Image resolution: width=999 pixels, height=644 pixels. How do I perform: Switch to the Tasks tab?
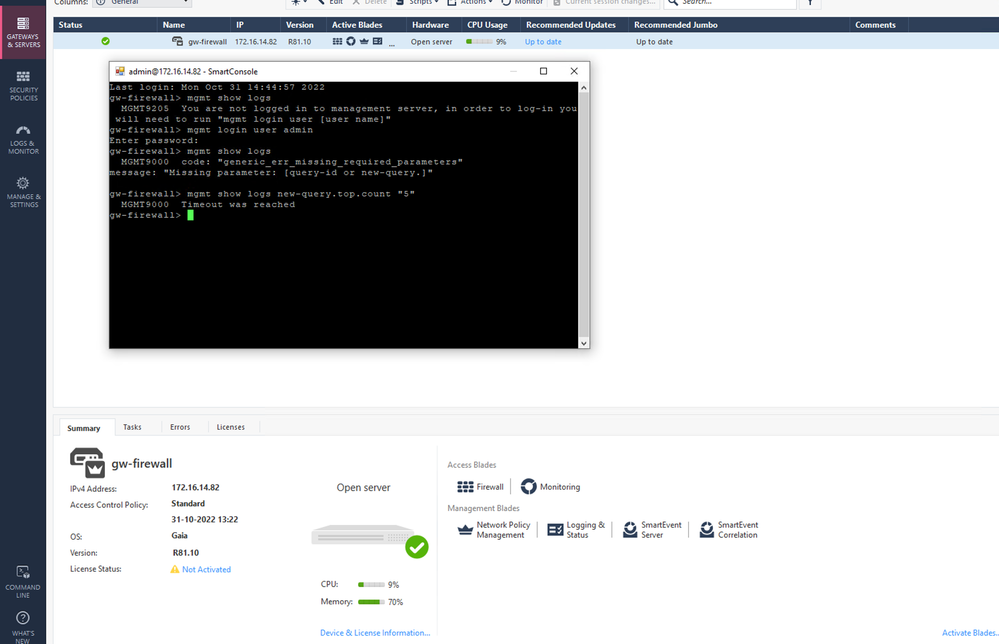click(x=132, y=427)
